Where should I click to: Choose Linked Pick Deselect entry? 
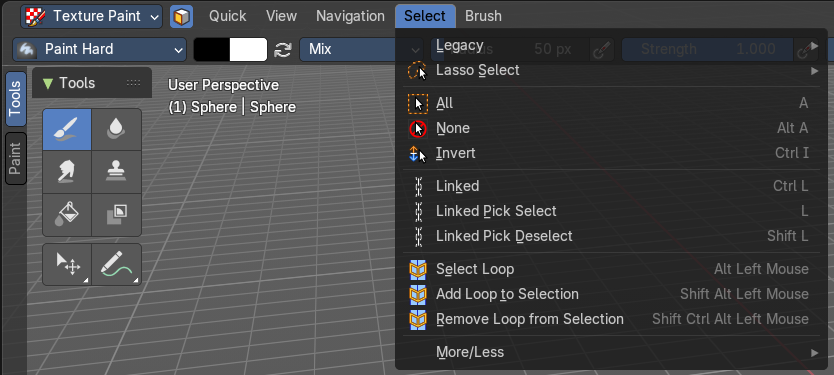(x=612, y=236)
